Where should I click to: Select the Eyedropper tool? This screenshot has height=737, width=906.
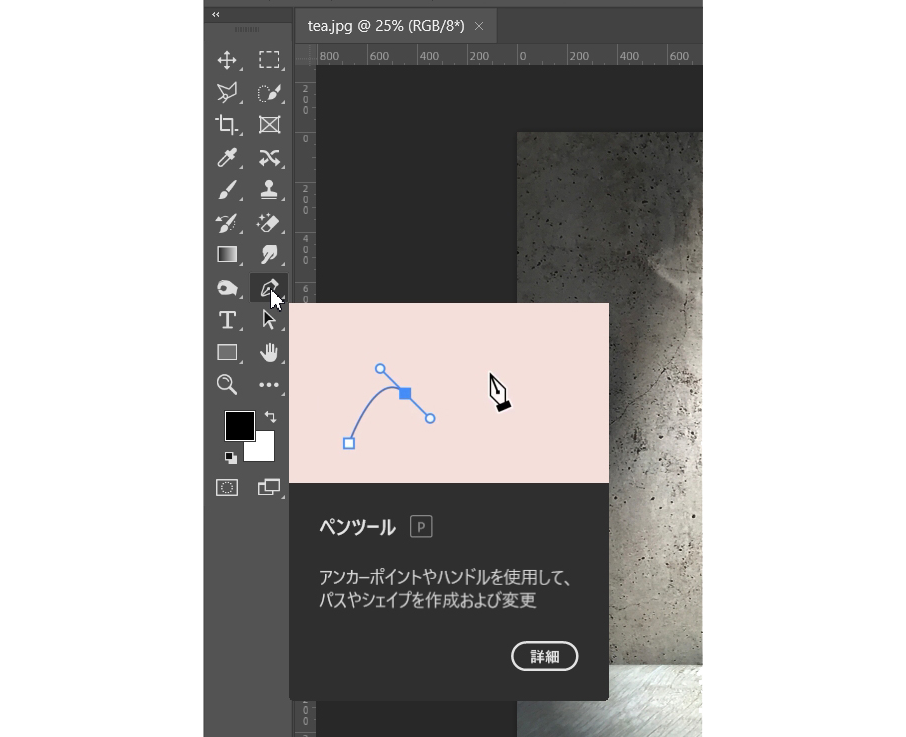point(227,158)
